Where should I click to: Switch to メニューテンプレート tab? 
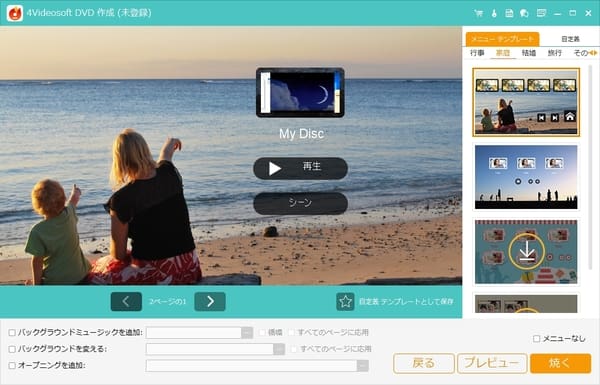coord(502,39)
